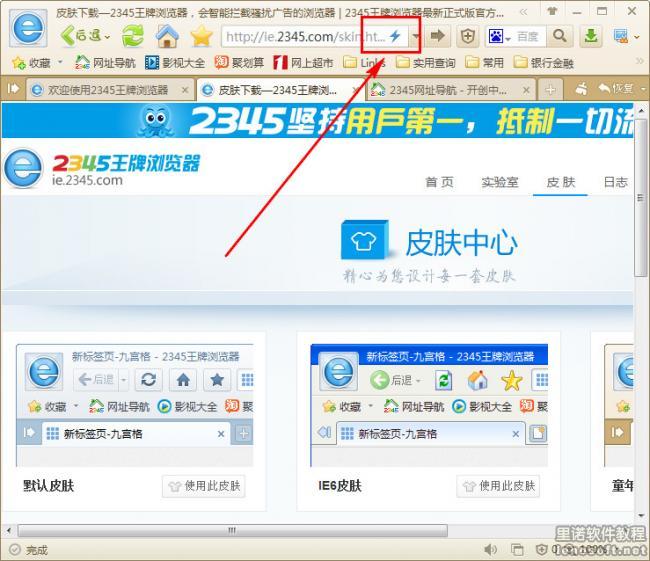Toggle sidebar arrow left of tabs
This screenshot has width=650, height=561.
pyautogui.click(x=13, y=89)
